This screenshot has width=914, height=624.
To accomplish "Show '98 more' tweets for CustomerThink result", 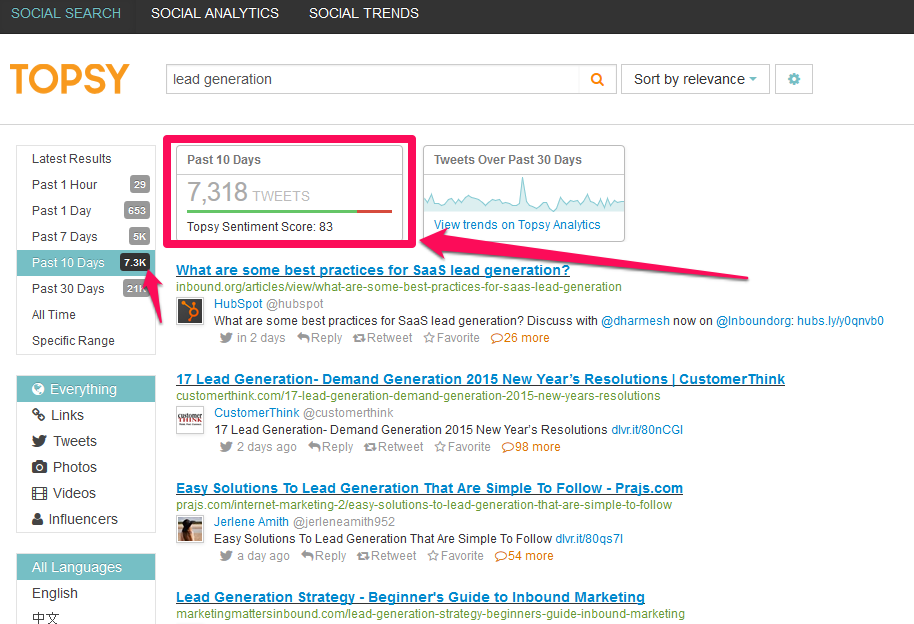I will click(531, 447).
